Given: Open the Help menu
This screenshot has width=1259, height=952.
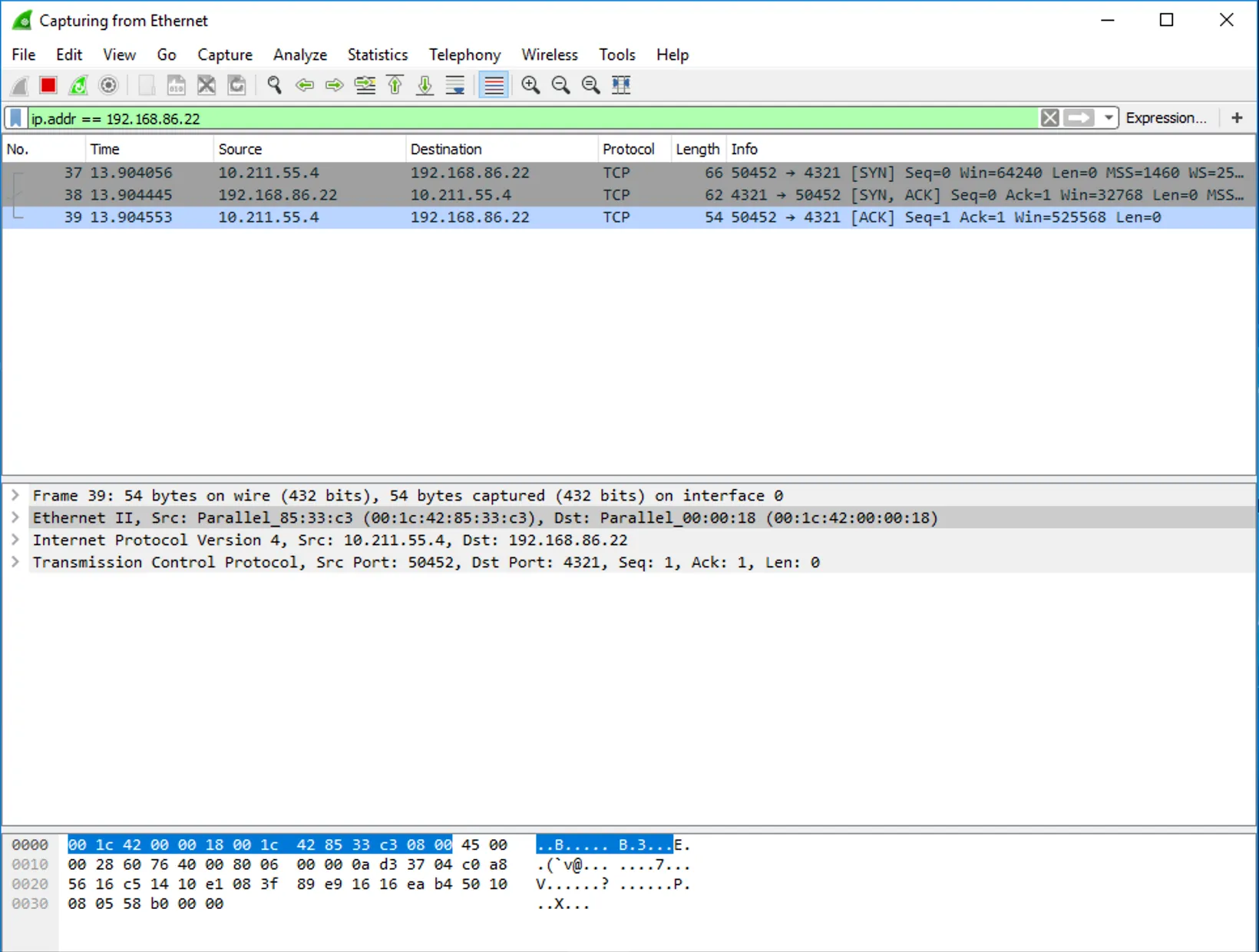Looking at the screenshot, I should coord(672,55).
